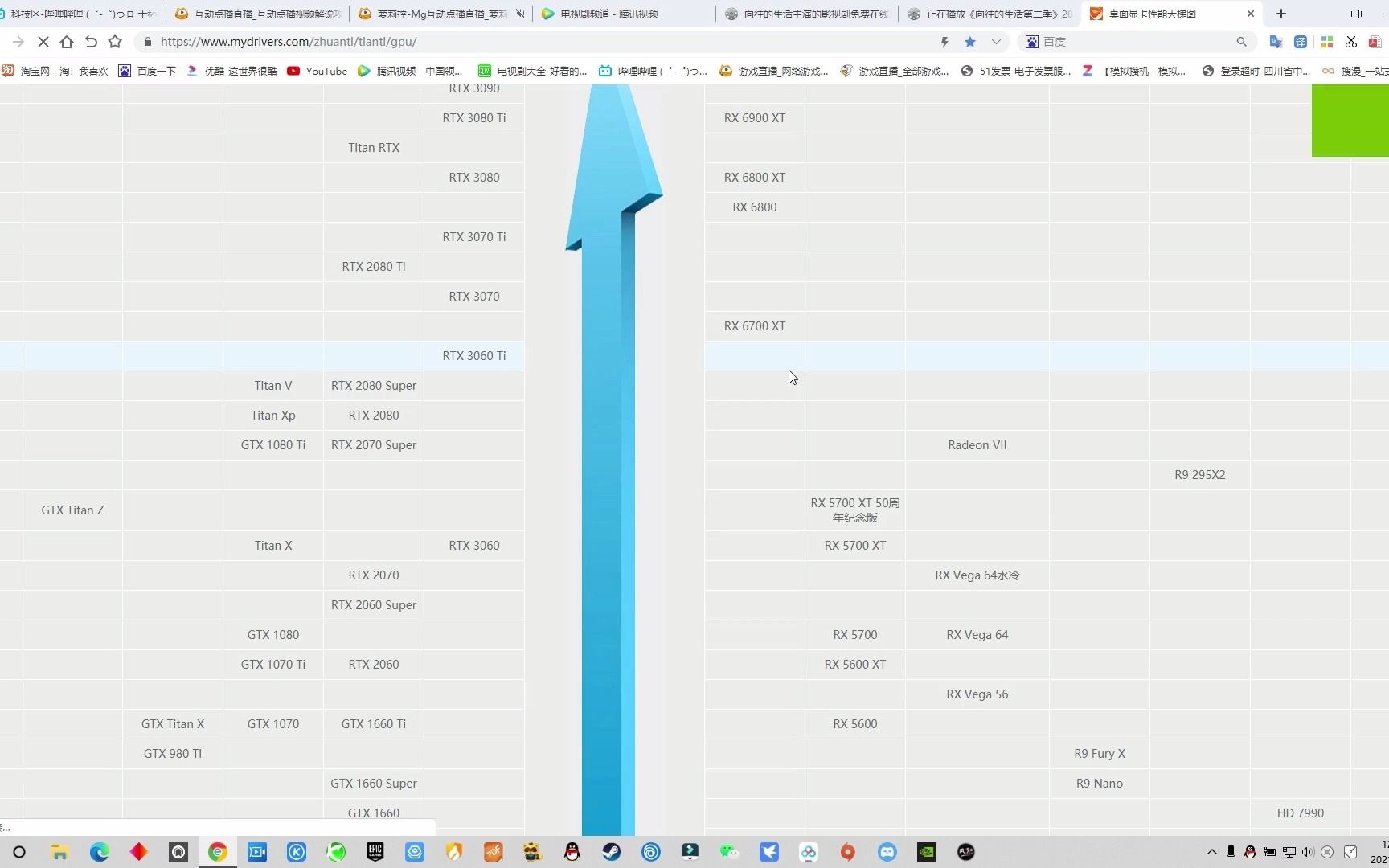This screenshot has width=1389, height=868.
Task: Open the QQ penguin taskbar icon
Action: tap(572, 852)
